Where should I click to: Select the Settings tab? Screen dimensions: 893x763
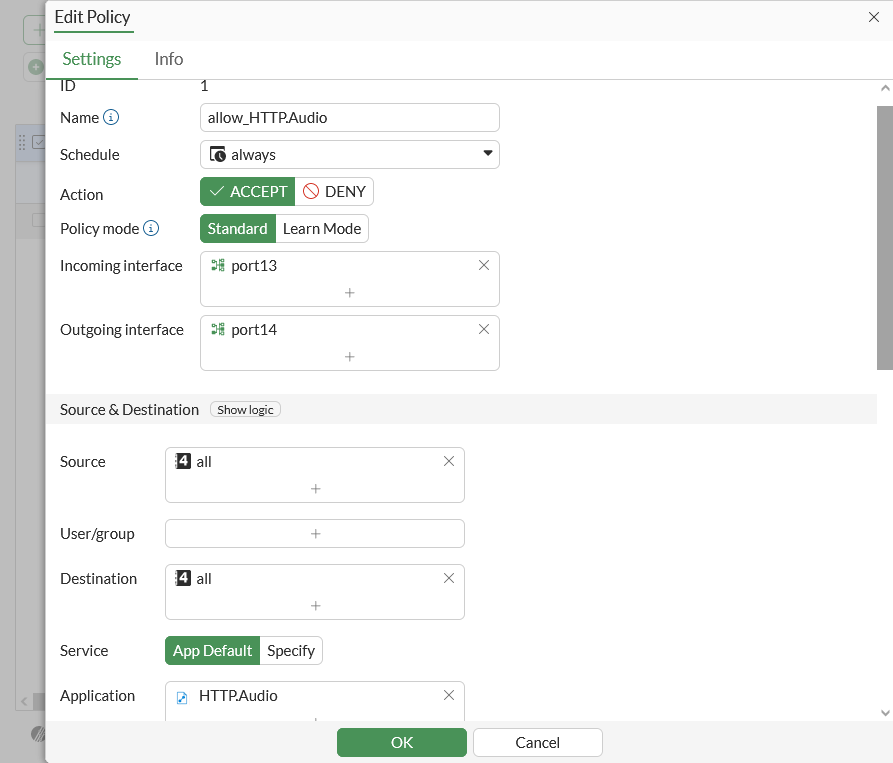[x=92, y=59]
